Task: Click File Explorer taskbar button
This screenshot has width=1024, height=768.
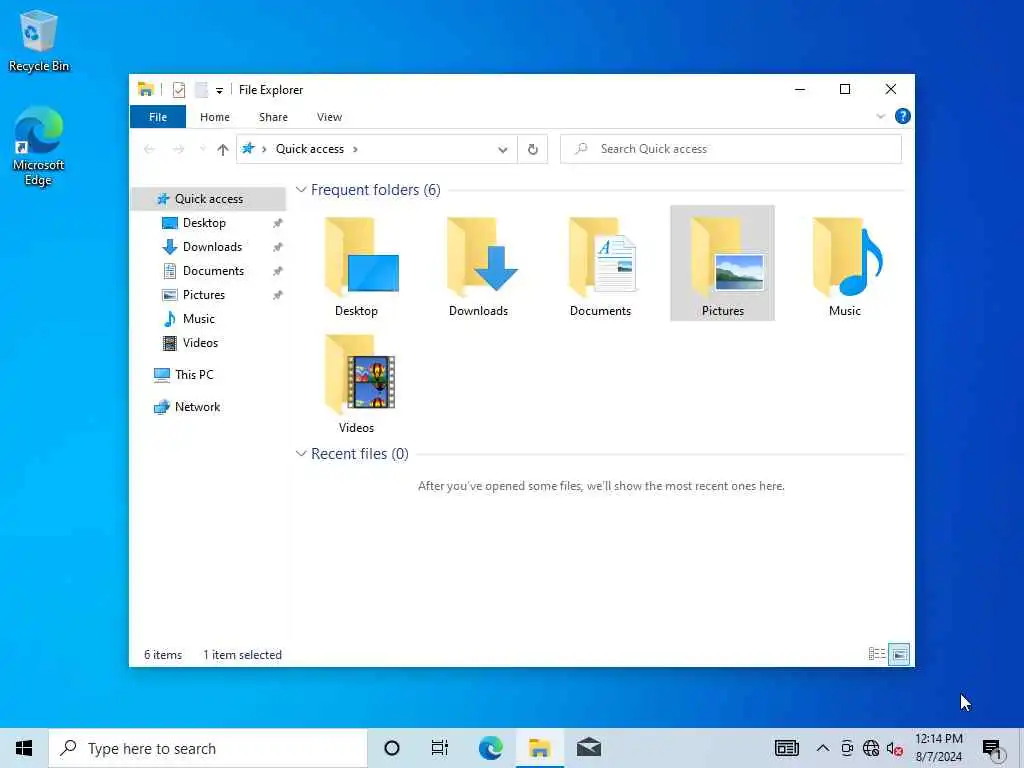Action: (539, 748)
